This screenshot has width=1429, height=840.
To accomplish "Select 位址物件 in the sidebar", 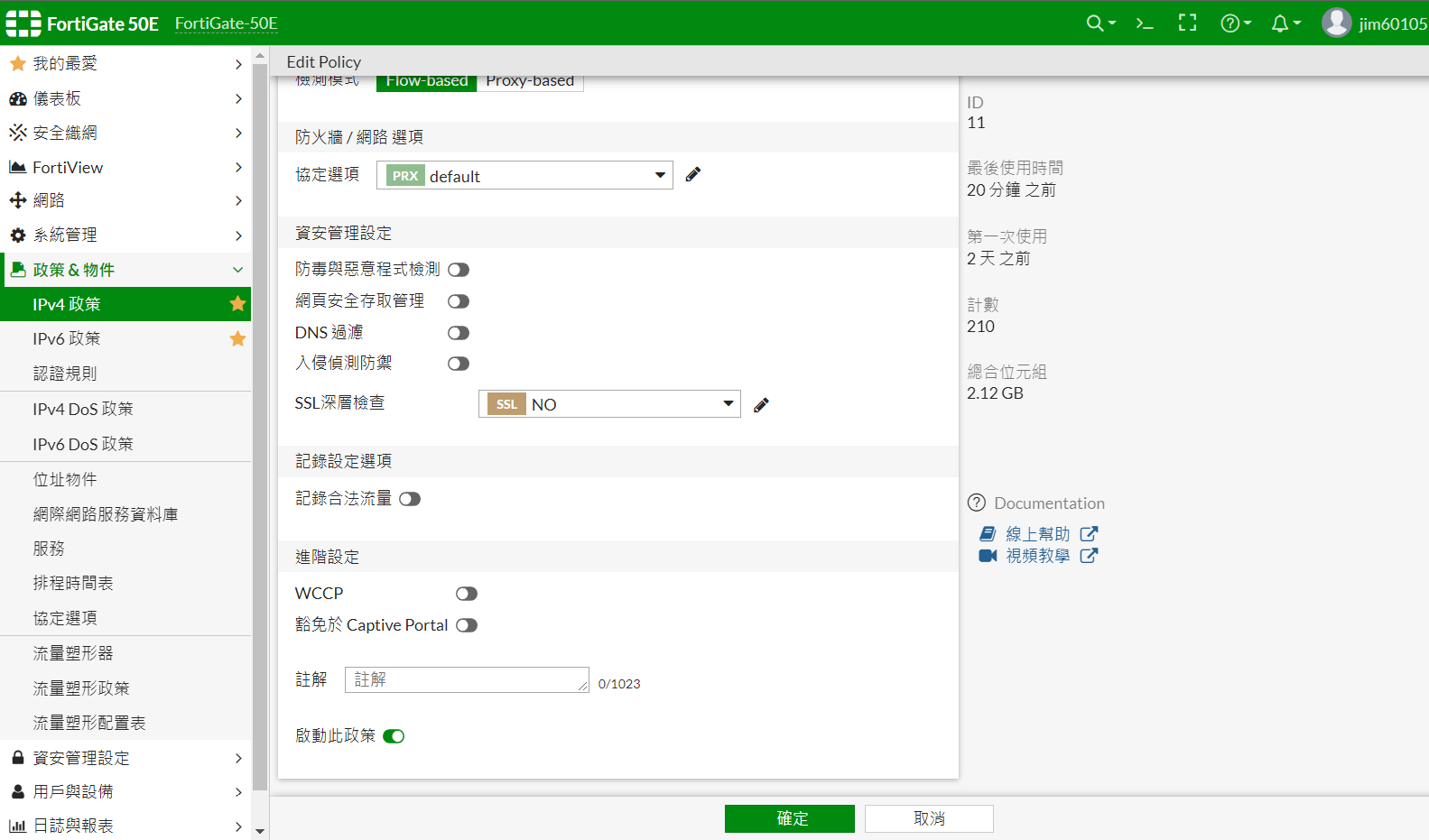I will (x=65, y=480).
